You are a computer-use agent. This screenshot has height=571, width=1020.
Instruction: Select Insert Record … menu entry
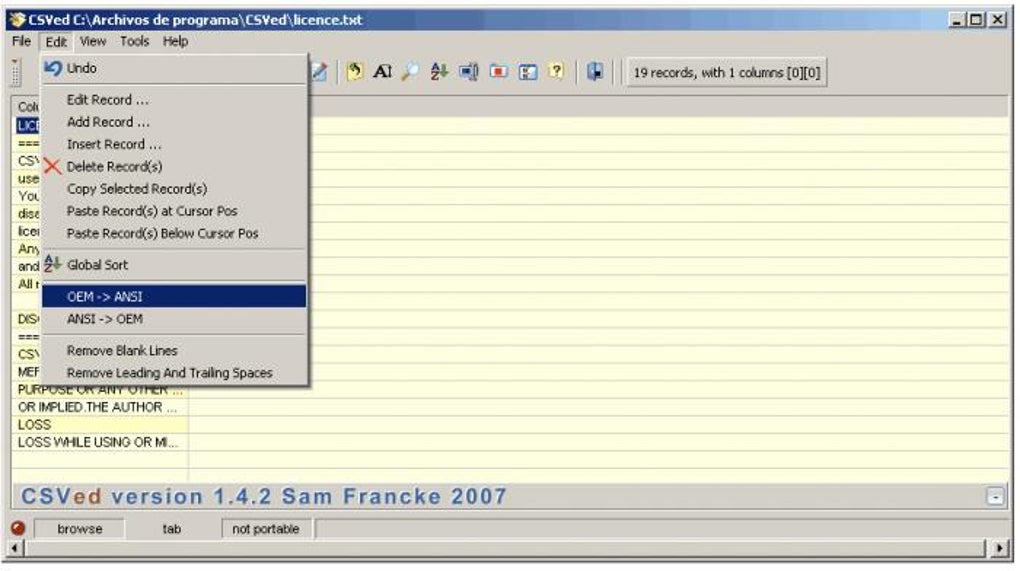click(174, 144)
